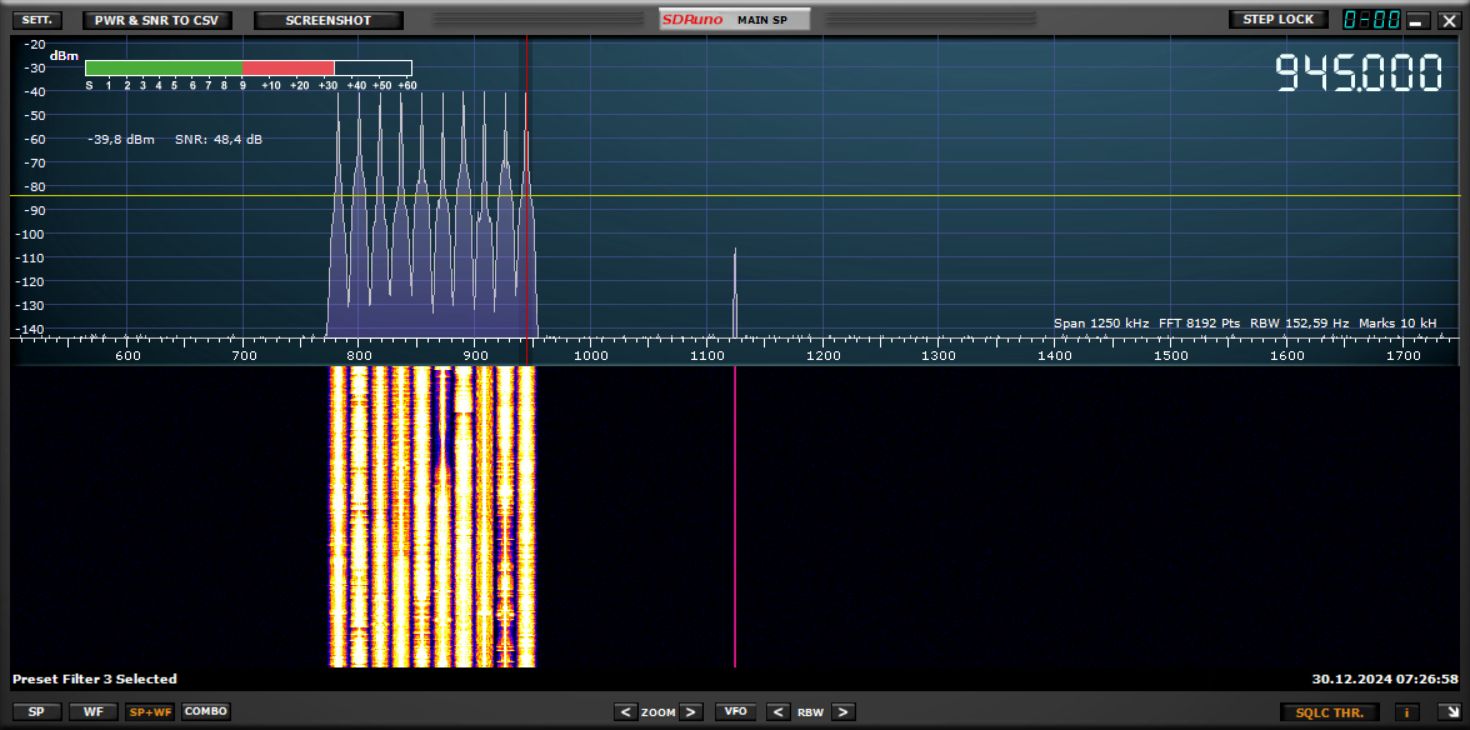
Task: Switch to WF waterfall-only display mode
Action: pyautogui.click(x=93, y=712)
